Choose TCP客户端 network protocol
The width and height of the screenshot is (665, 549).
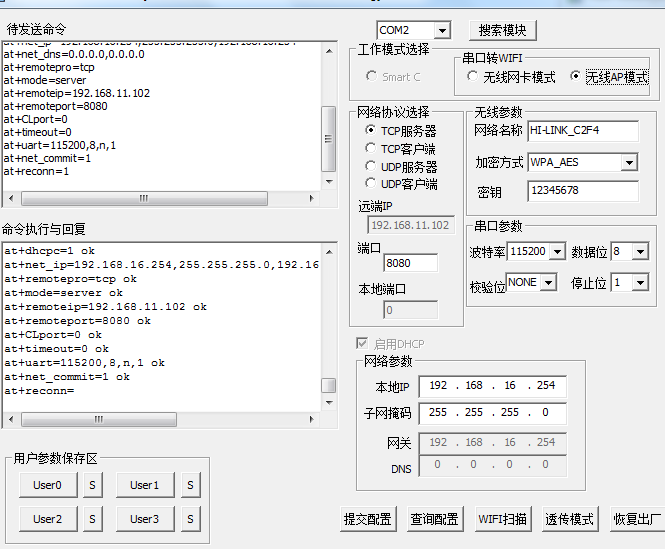(371, 148)
